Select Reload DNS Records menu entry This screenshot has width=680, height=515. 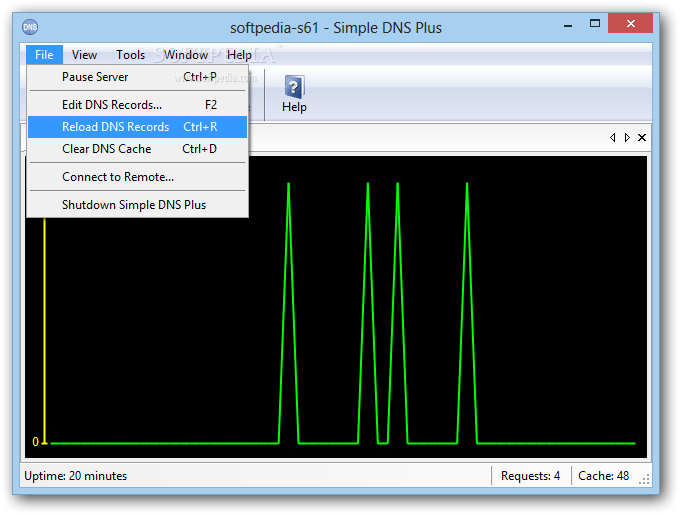click(x=137, y=127)
